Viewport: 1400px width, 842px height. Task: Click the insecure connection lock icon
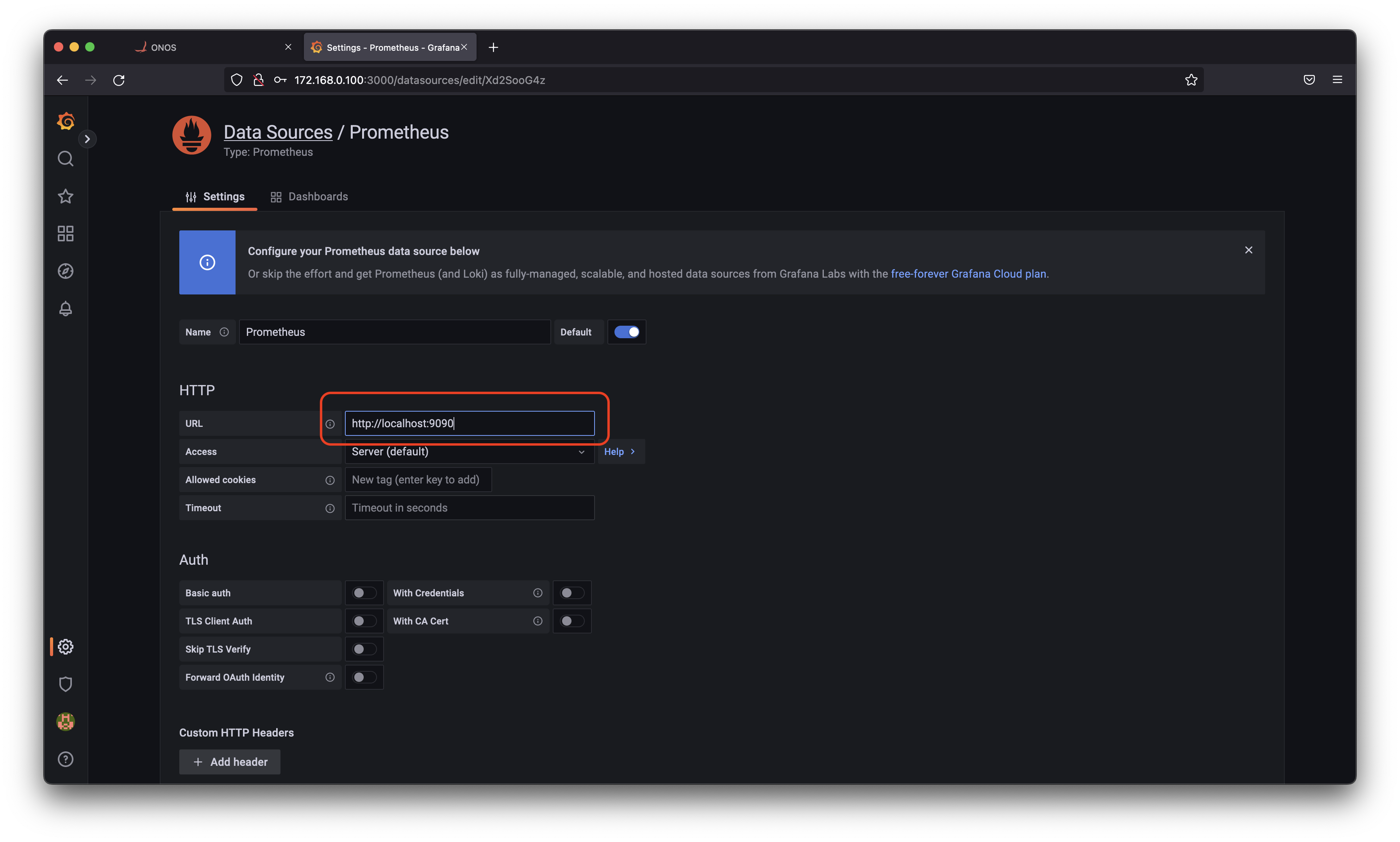(x=258, y=80)
